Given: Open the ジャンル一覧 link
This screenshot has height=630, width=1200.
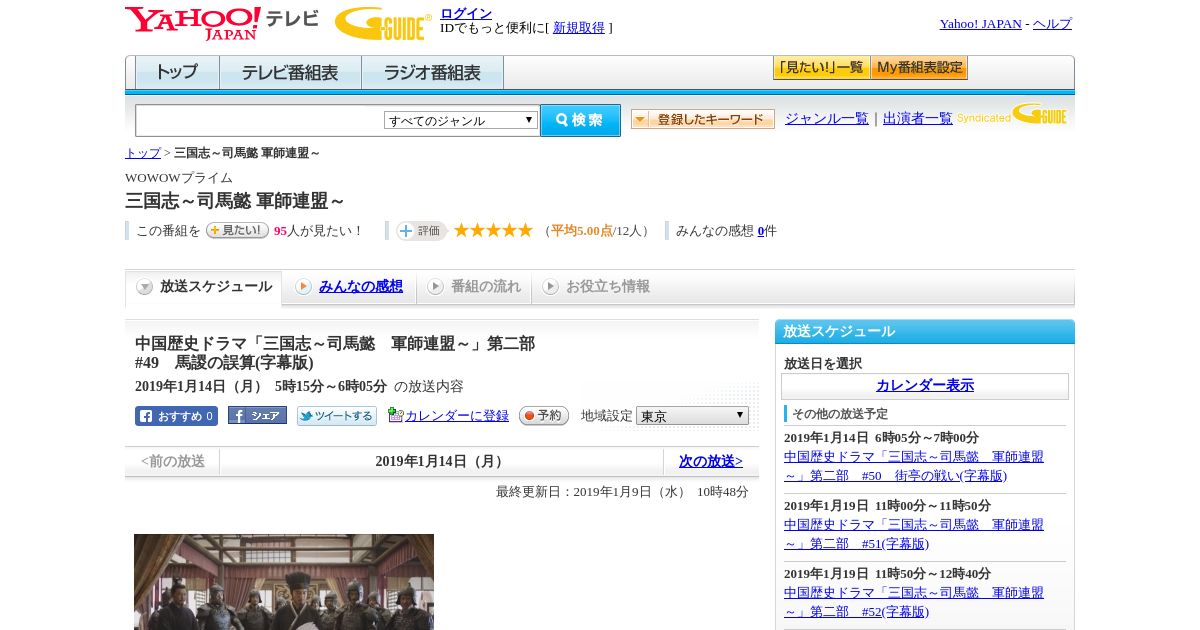Looking at the screenshot, I should click(827, 118).
